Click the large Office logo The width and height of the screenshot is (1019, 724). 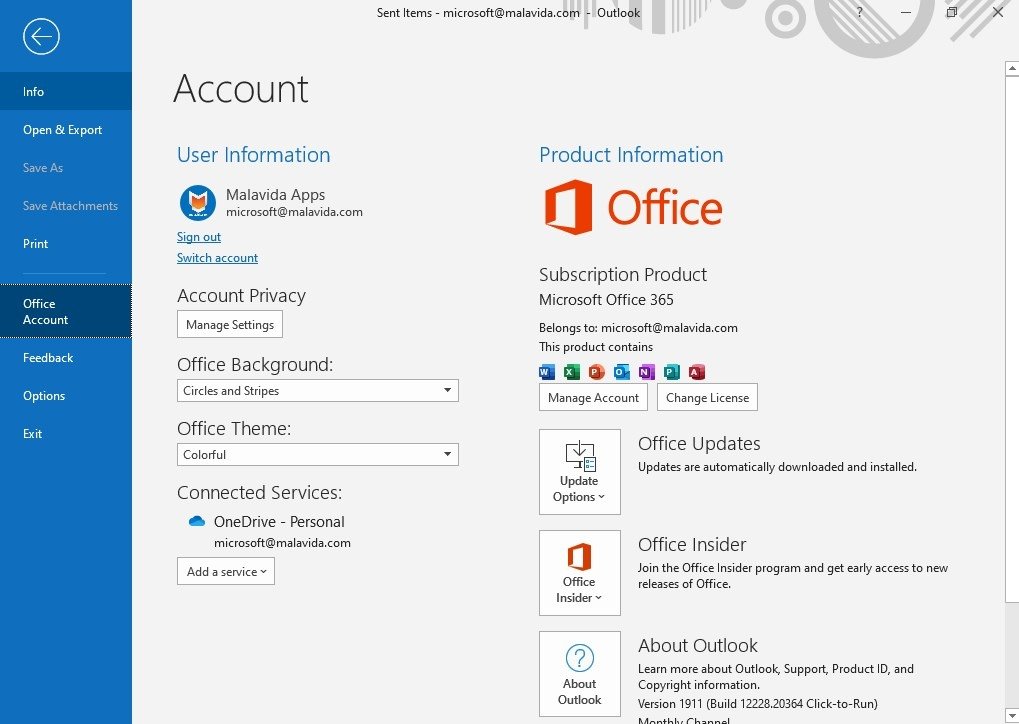pos(633,207)
